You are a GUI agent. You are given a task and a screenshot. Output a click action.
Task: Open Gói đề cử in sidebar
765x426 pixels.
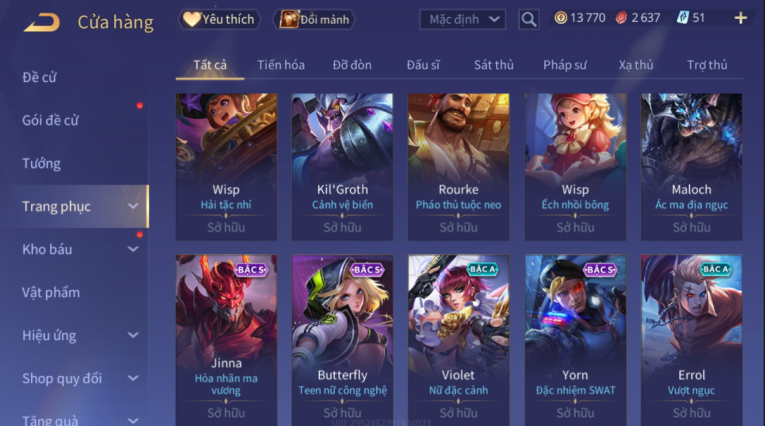pyautogui.click(x=50, y=121)
